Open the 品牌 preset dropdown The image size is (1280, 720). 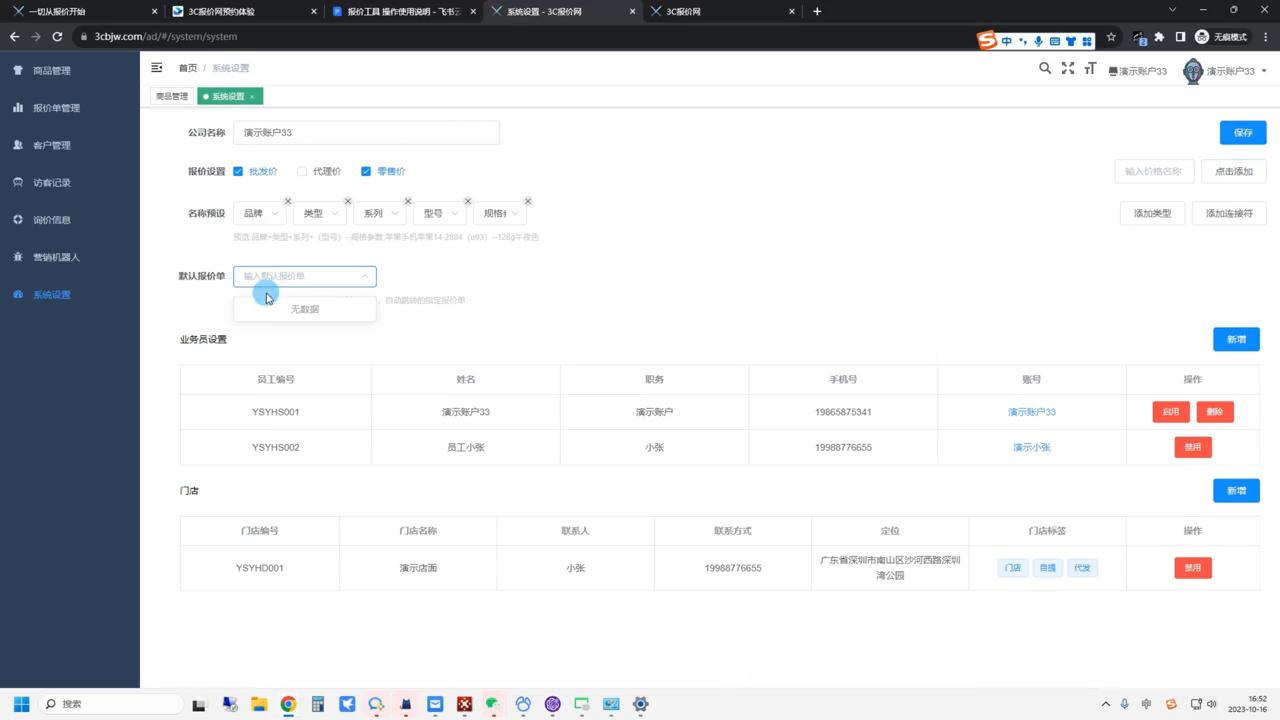260,213
